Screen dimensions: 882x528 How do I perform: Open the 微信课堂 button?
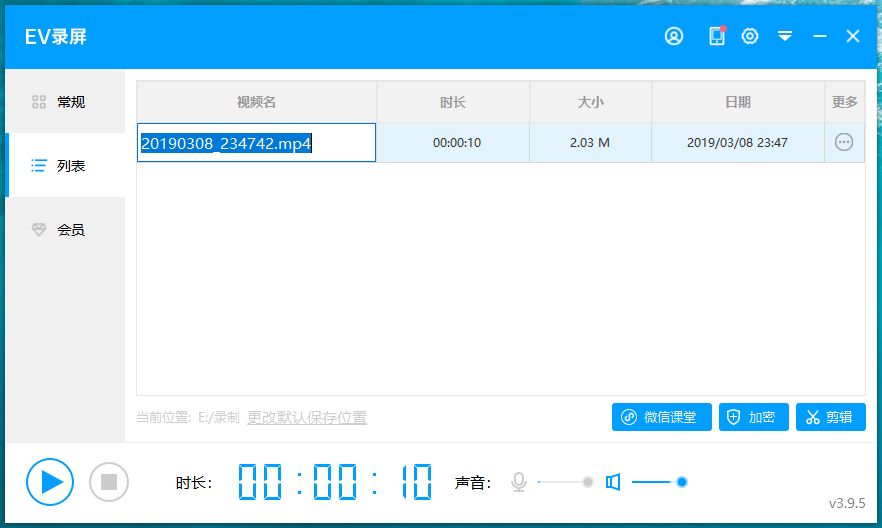[662, 417]
